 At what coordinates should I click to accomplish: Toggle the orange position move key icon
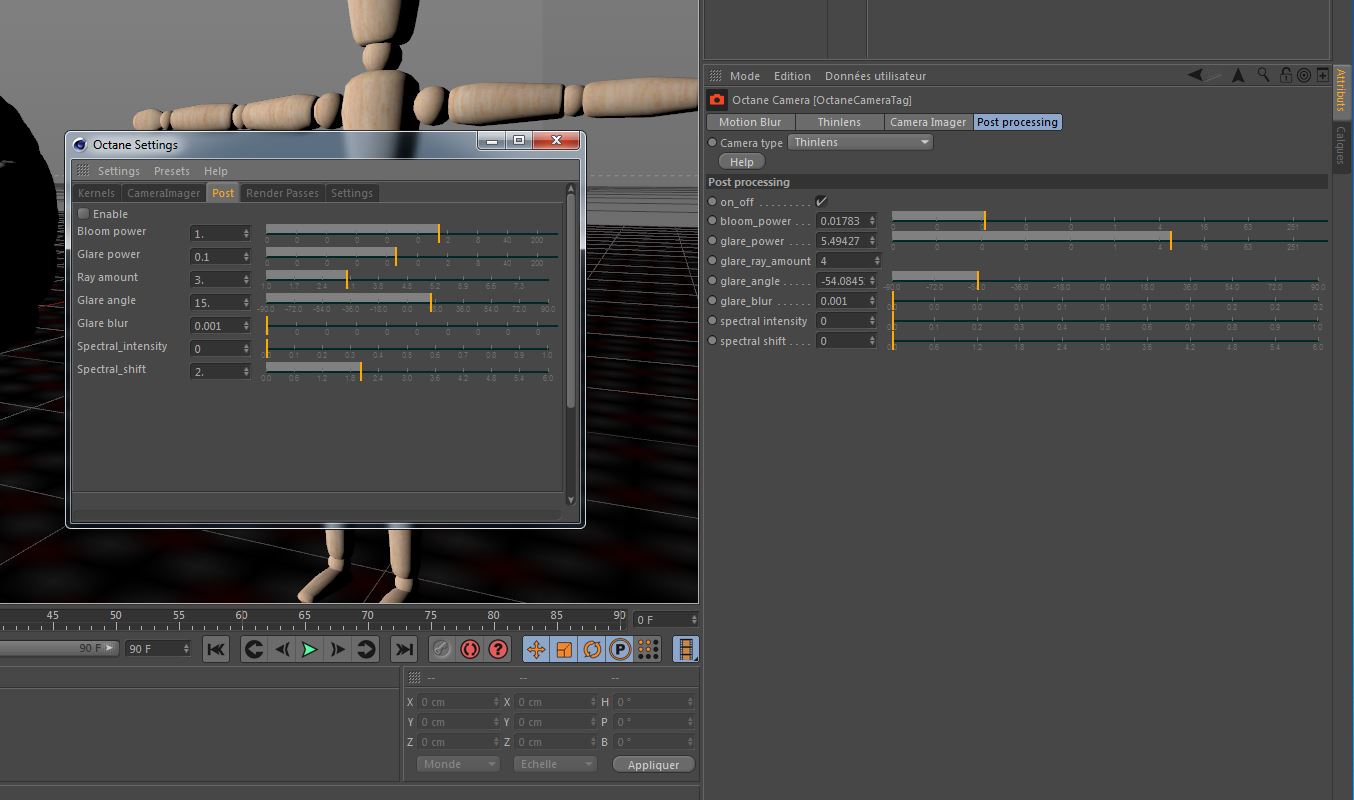point(536,650)
